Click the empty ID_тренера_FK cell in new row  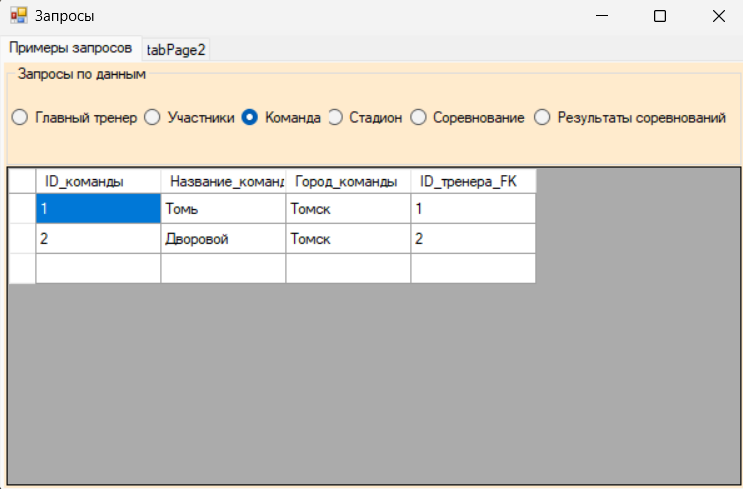click(473, 269)
